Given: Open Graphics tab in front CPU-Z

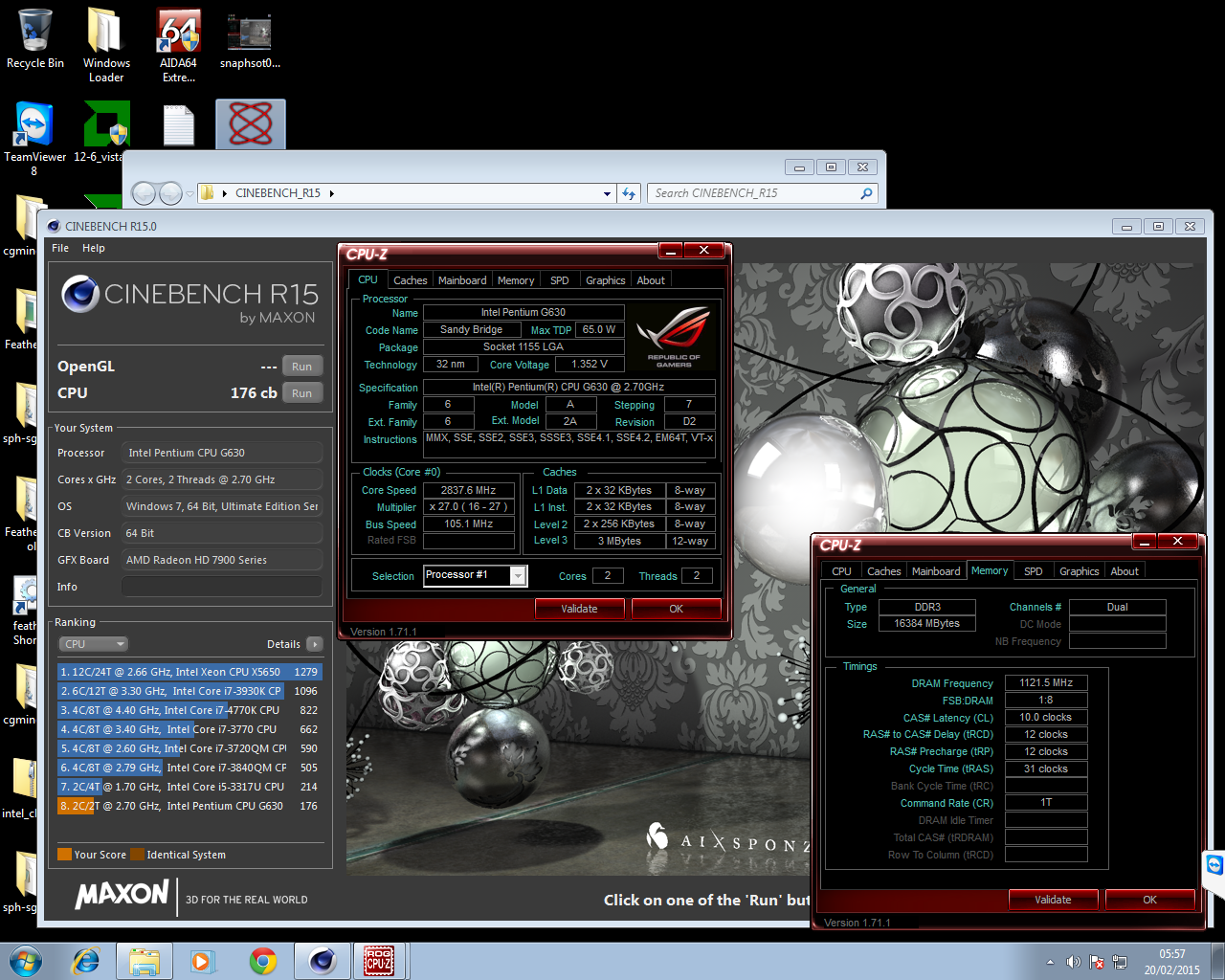Looking at the screenshot, I should pyautogui.click(x=606, y=280).
